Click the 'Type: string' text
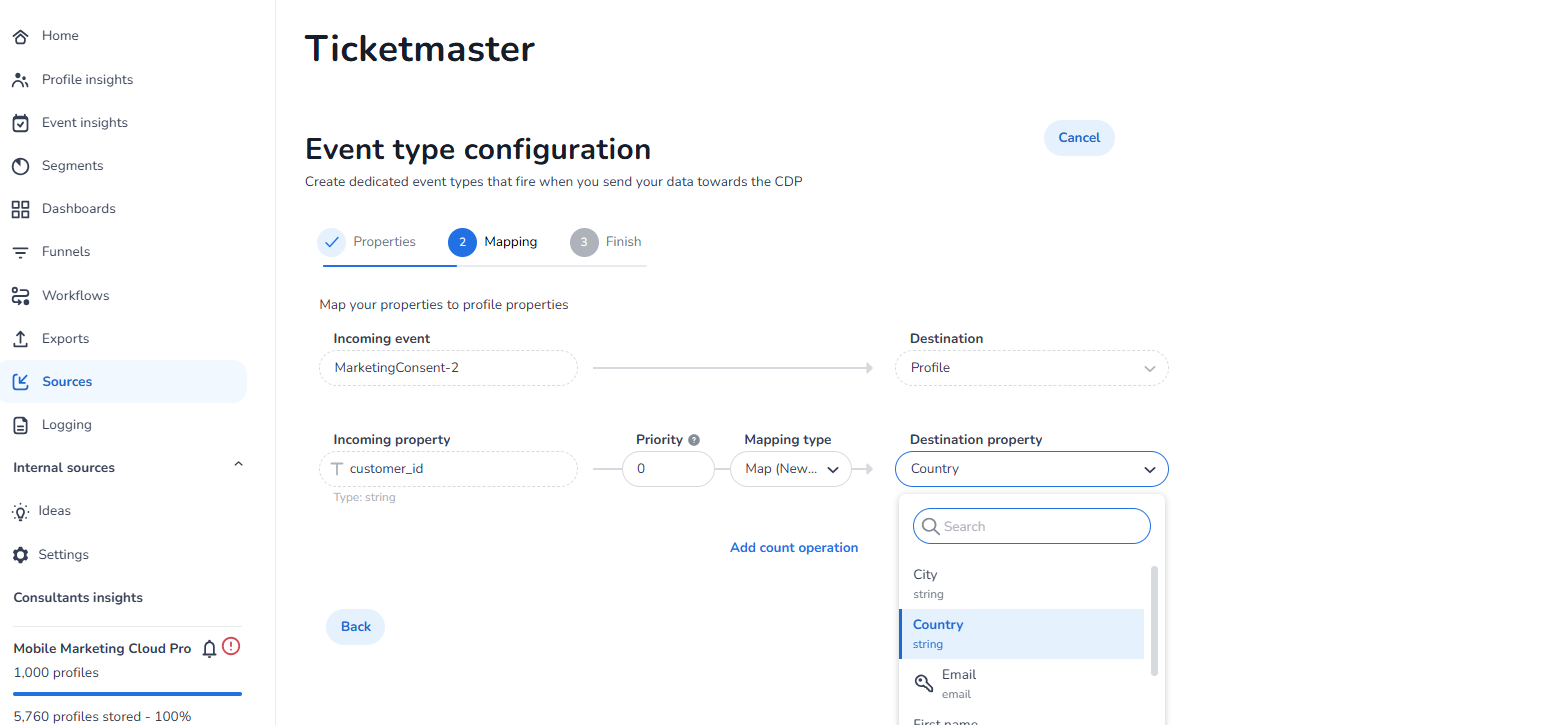 click(364, 497)
